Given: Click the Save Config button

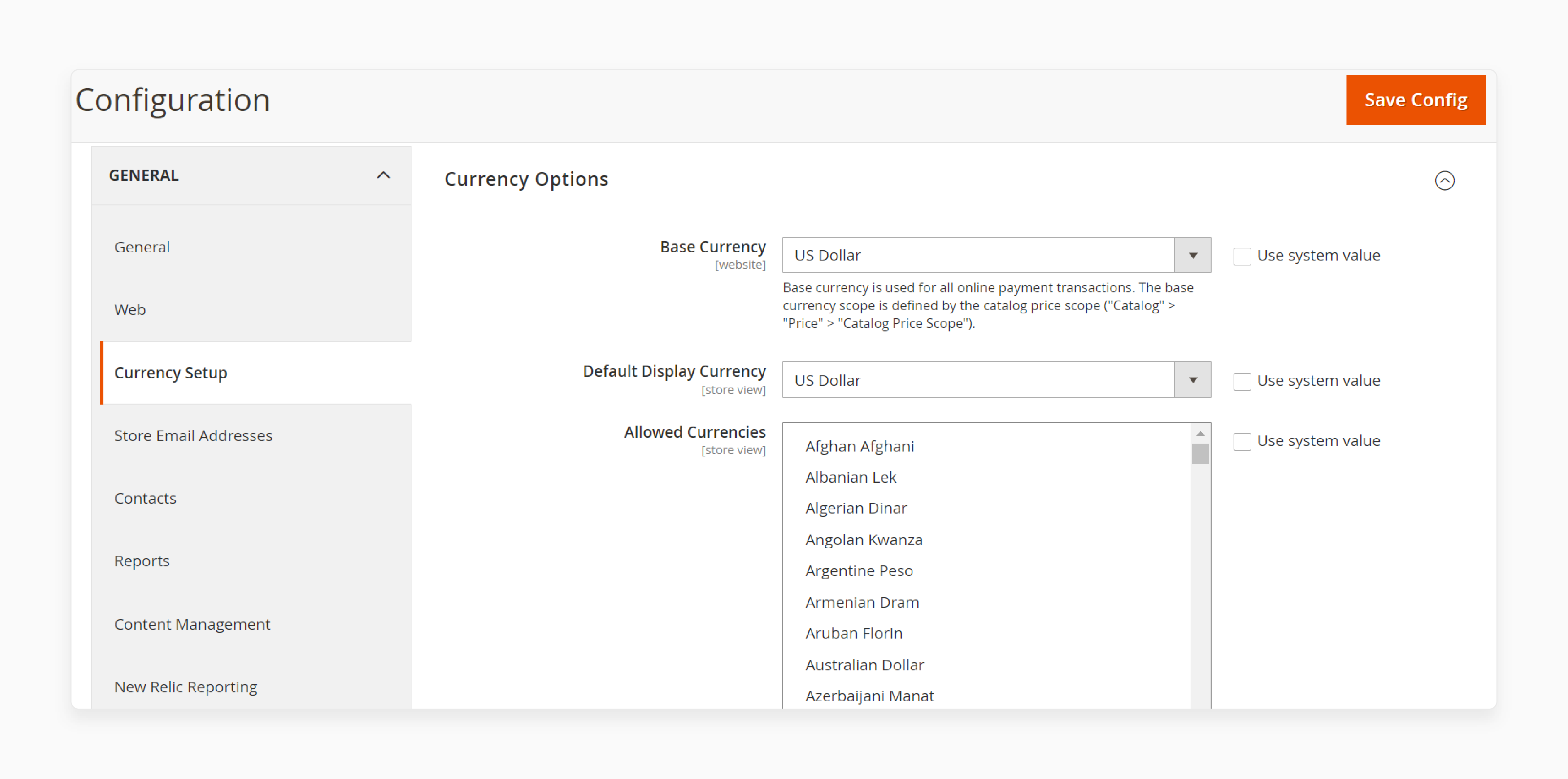Looking at the screenshot, I should (x=1415, y=100).
